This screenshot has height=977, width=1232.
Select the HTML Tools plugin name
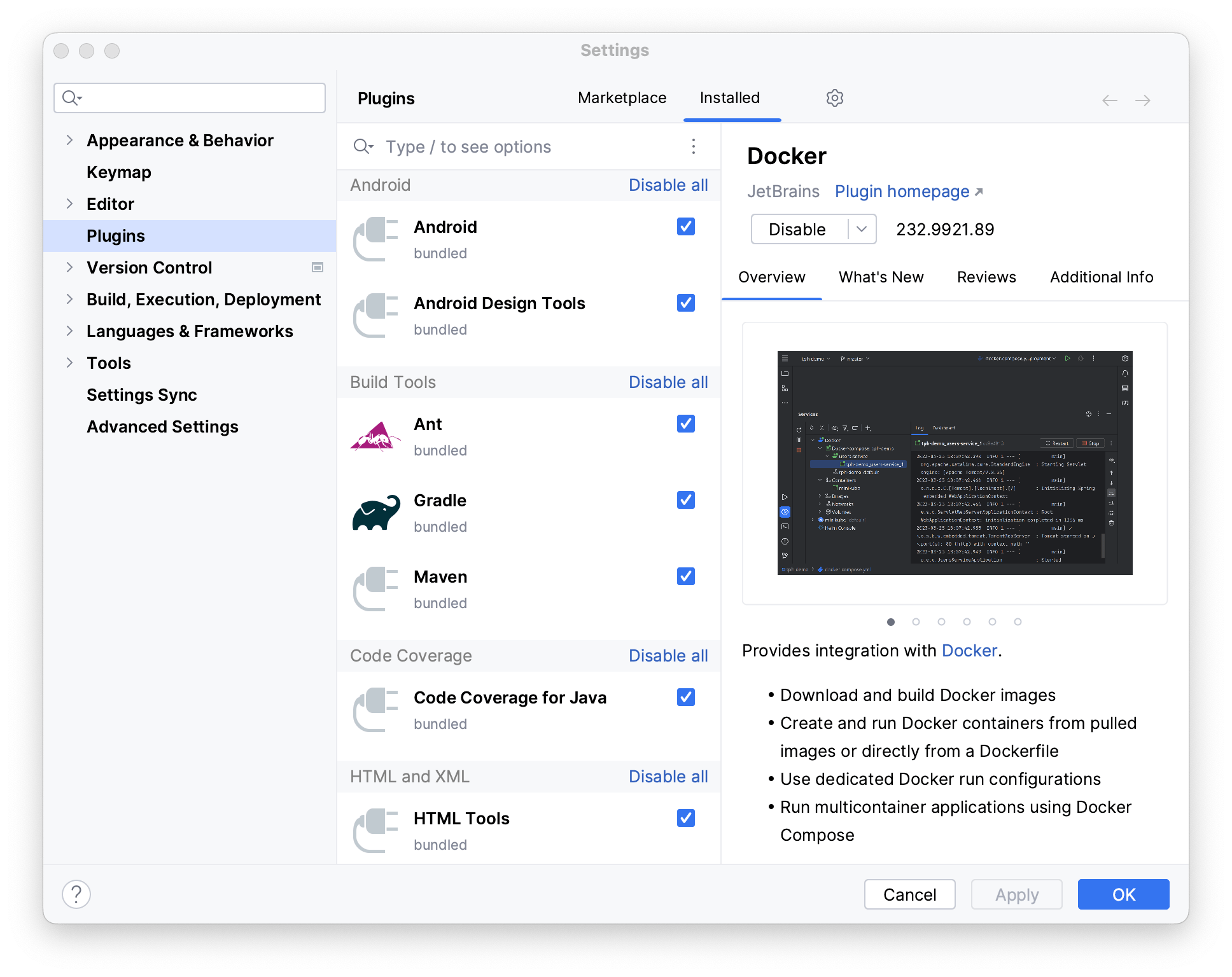(461, 819)
